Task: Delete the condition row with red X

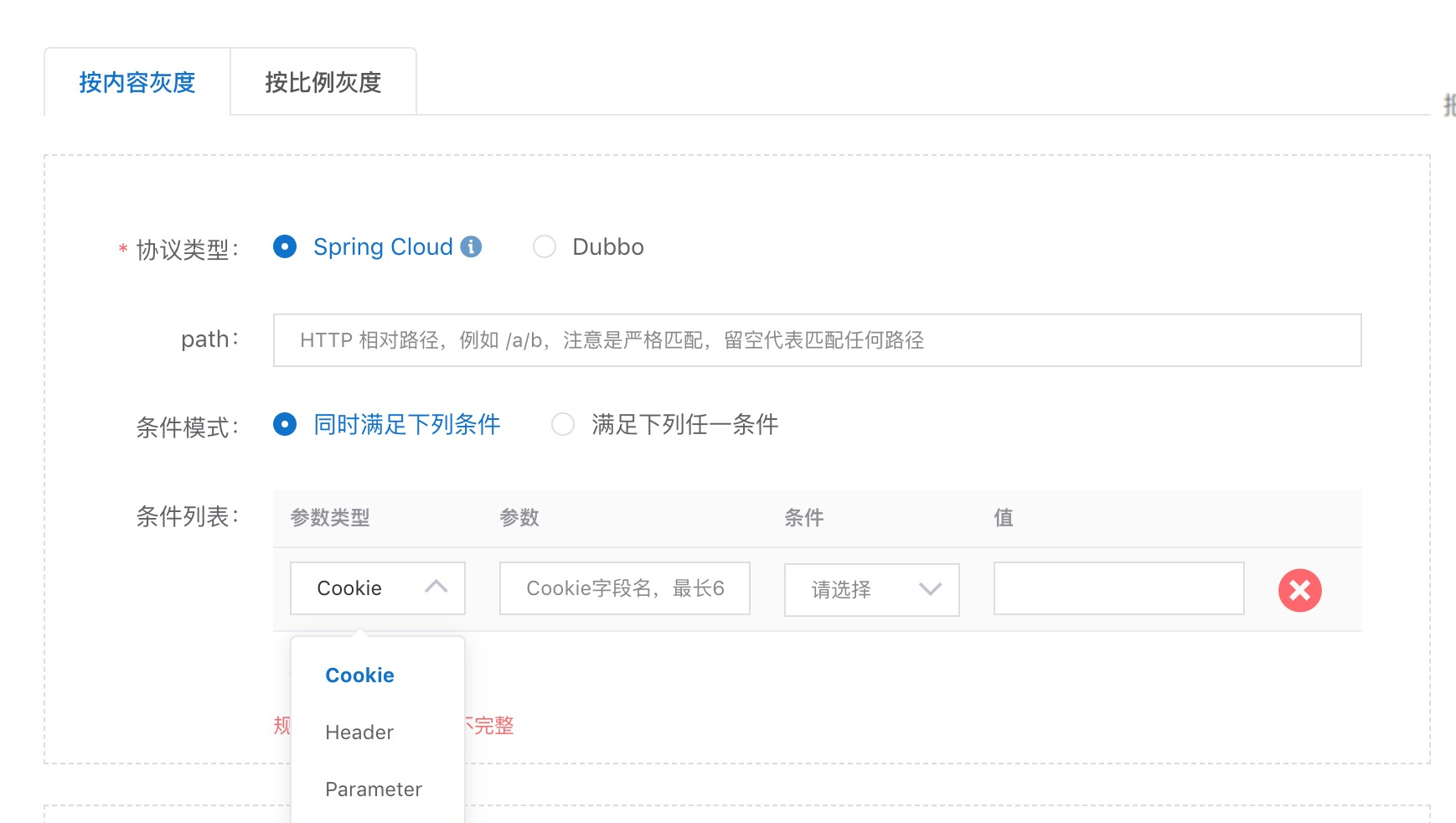Action: (x=1299, y=590)
